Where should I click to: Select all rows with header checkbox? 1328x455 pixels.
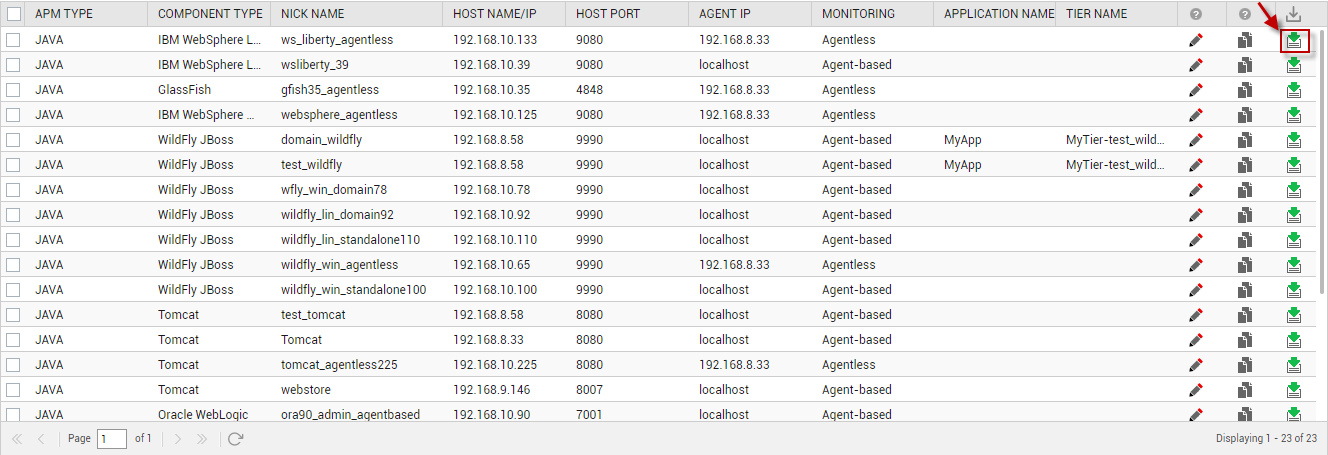(x=14, y=14)
